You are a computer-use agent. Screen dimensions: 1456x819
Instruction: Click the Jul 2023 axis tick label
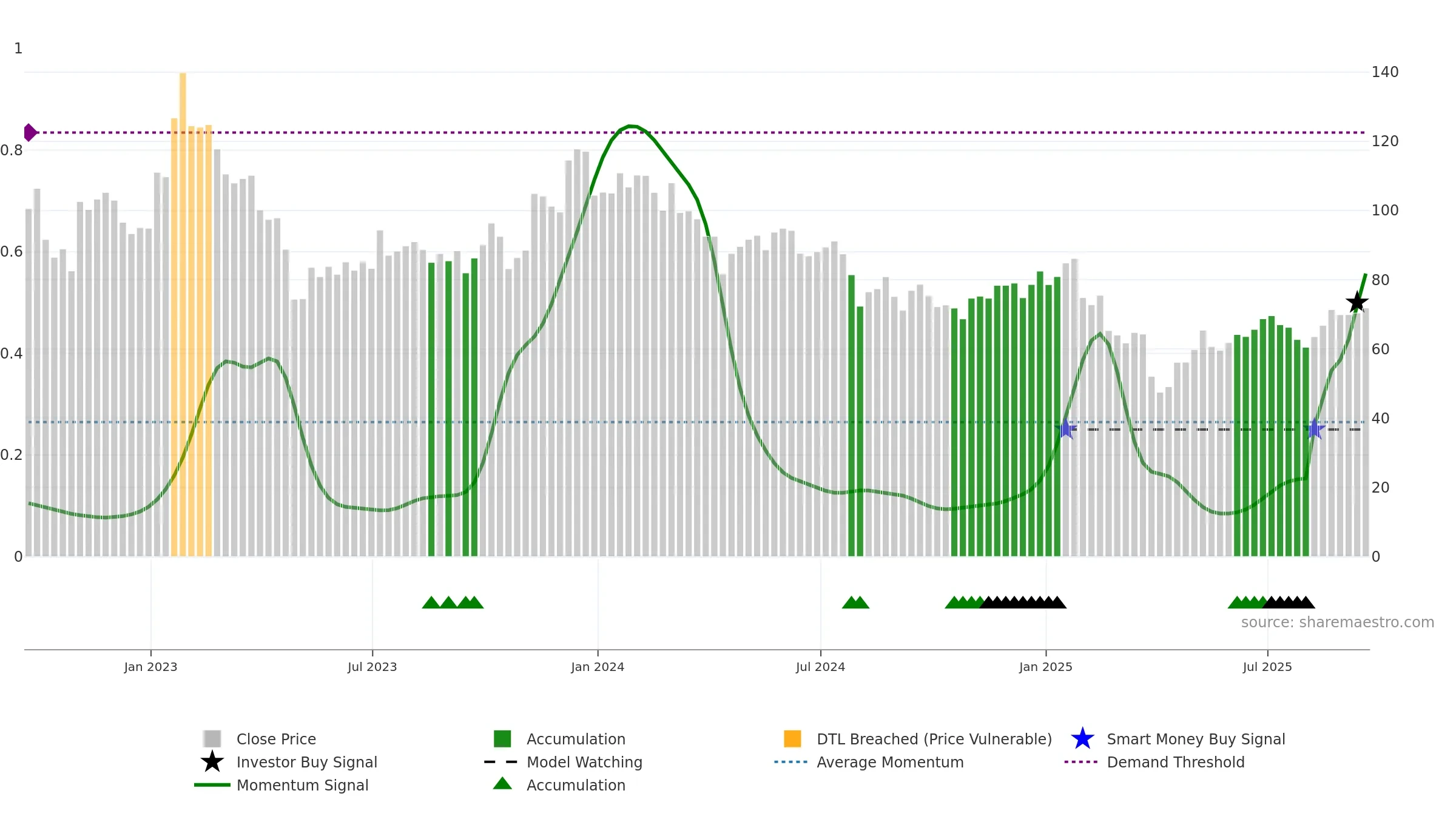point(372,667)
